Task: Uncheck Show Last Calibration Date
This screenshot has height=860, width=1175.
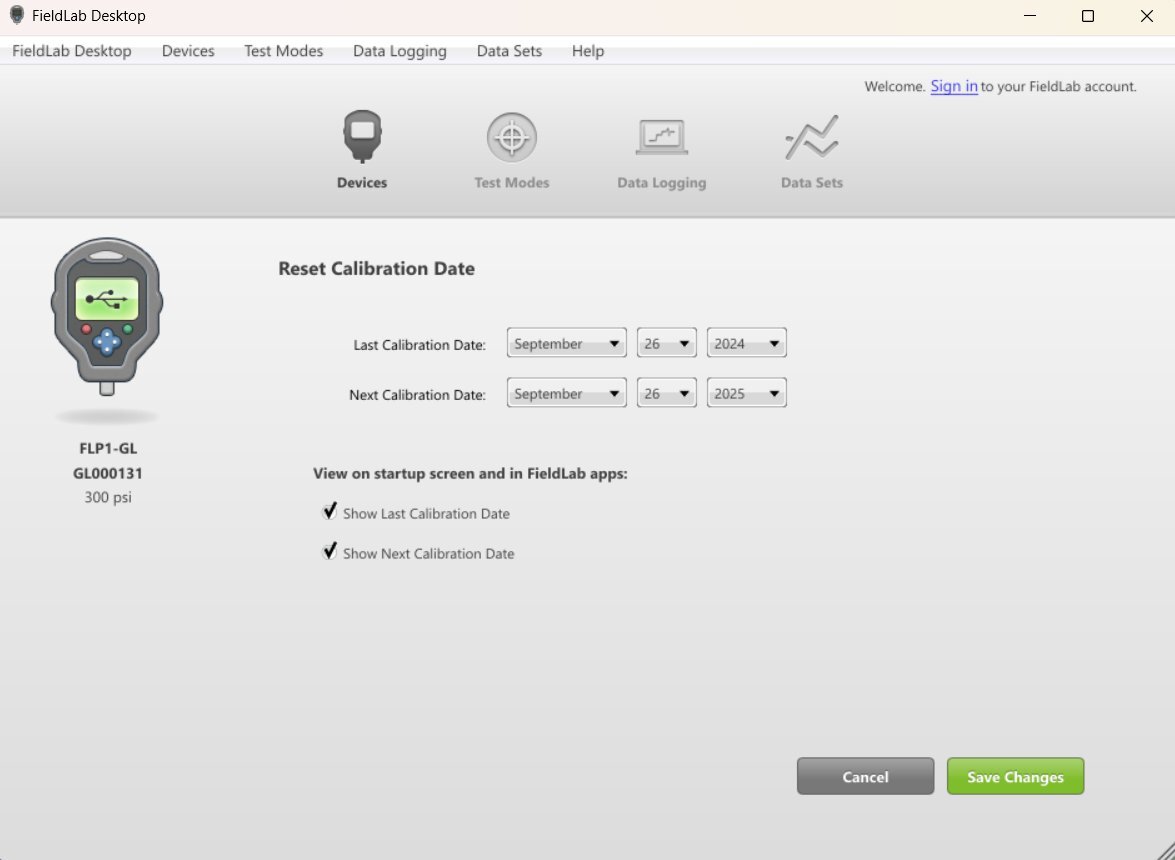Action: click(x=330, y=512)
